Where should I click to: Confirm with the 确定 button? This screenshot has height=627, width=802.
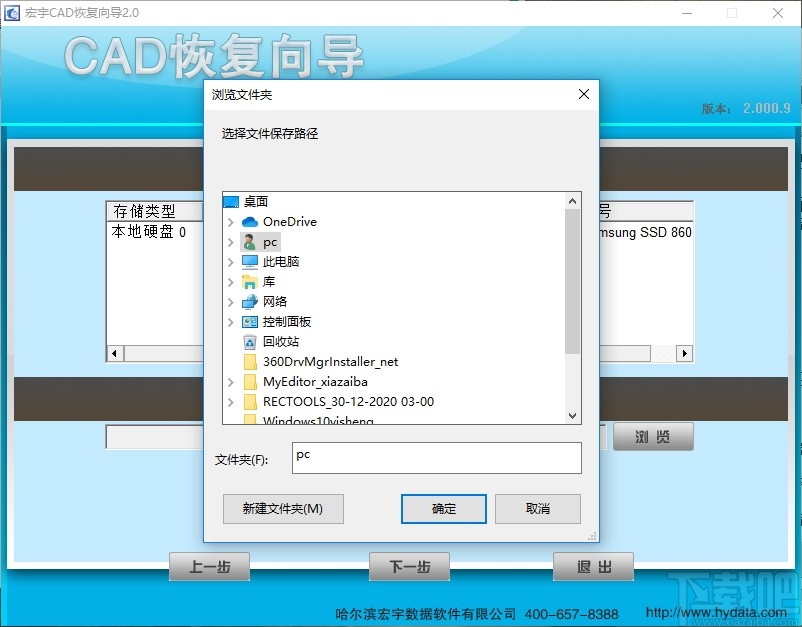point(443,509)
